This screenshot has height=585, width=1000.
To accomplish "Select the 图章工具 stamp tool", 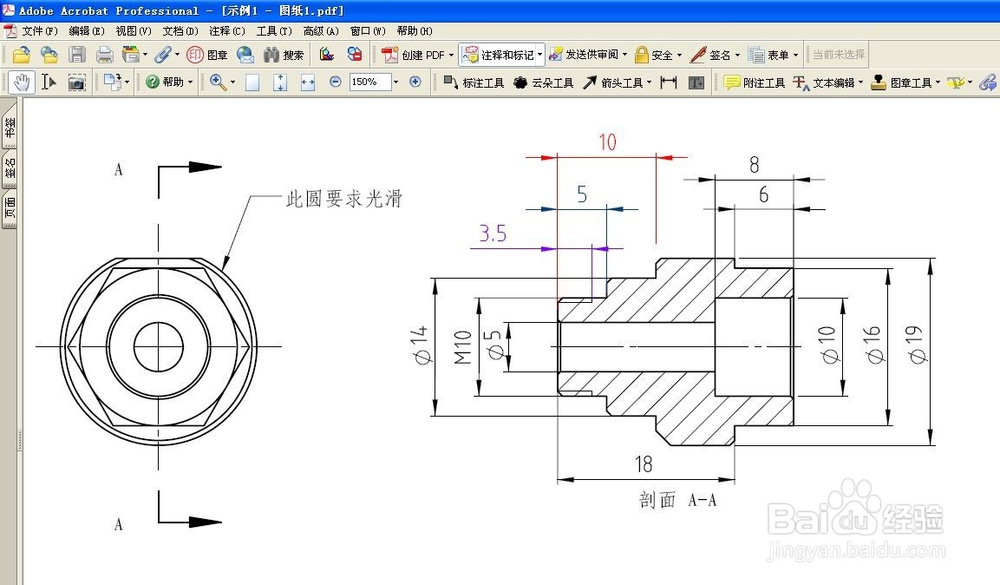I will pyautogui.click(x=901, y=82).
